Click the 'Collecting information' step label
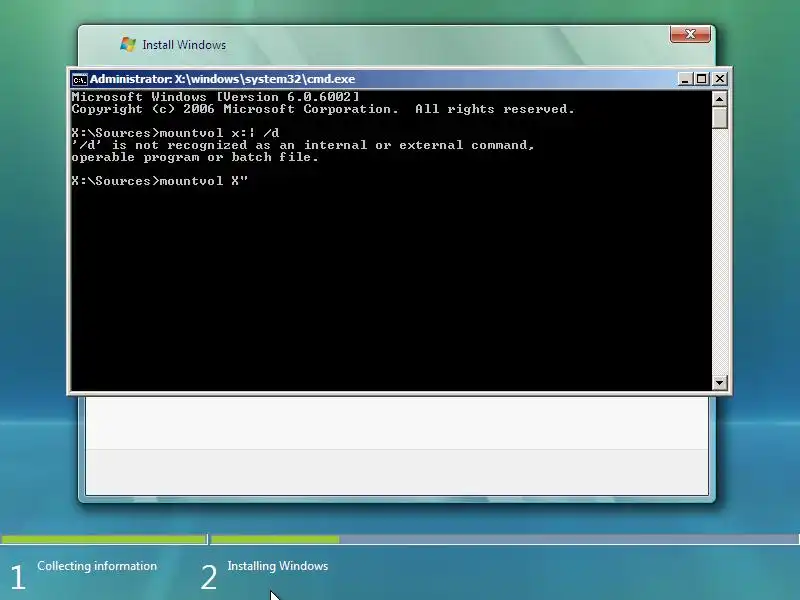Image resolution: width=800 pixels, height=600 pixels. pyautogui.click(x=97, y=566)
